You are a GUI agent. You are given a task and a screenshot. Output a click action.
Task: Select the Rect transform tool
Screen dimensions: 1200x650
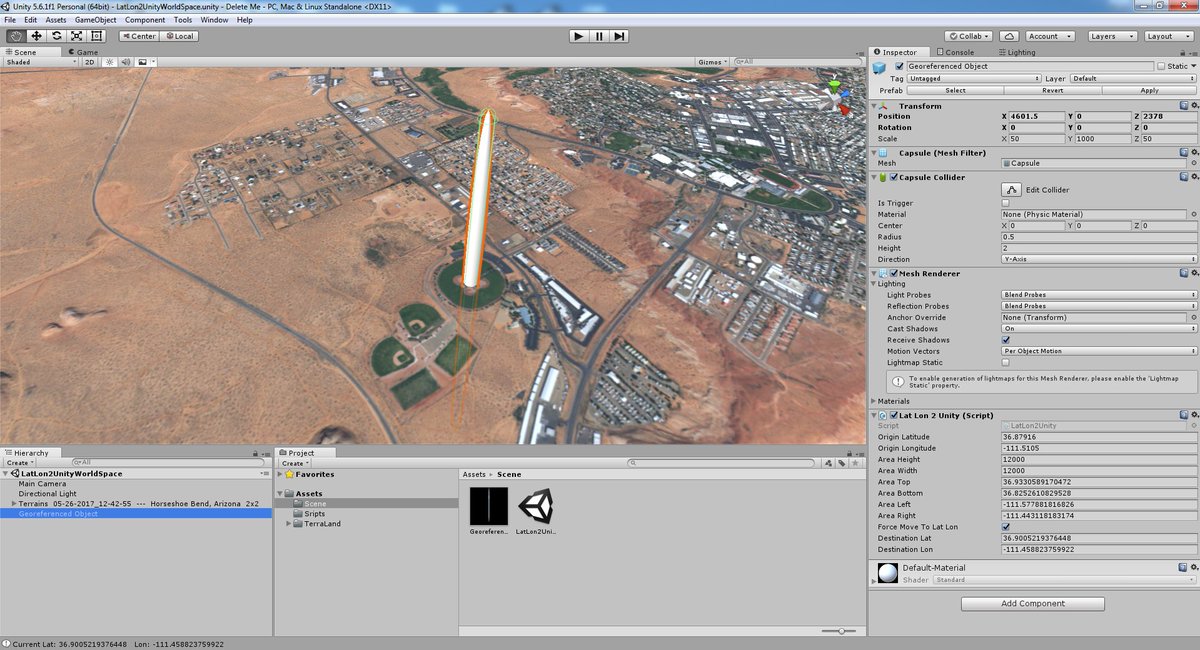click(x=96, y=36)
